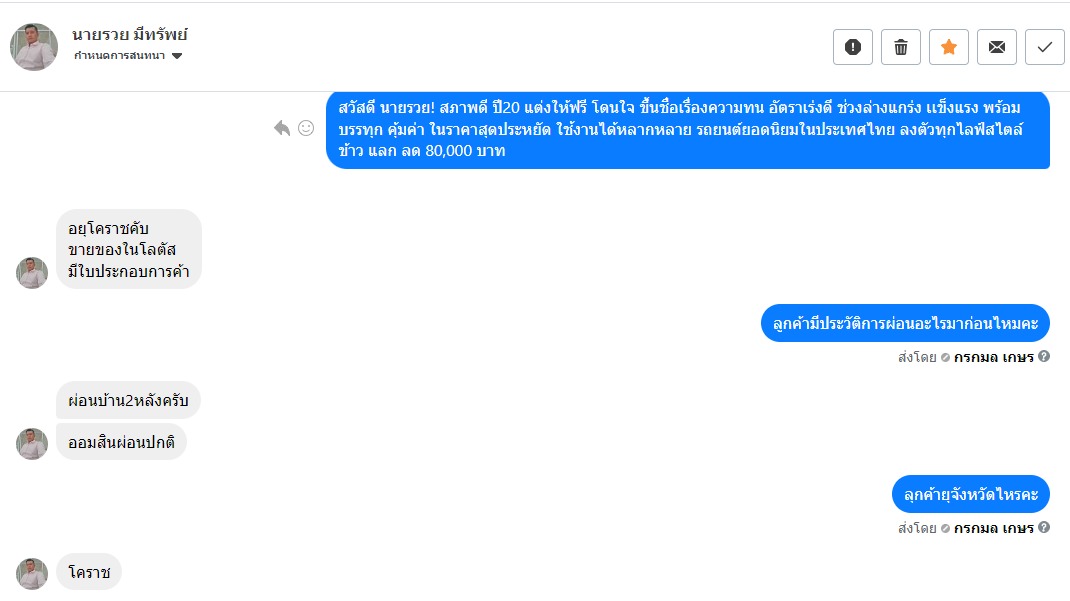Expand the กำหนดการสนทนา dropdown arrow
Viewport: 1070px width, 601px height.
(x=177, y=56)
